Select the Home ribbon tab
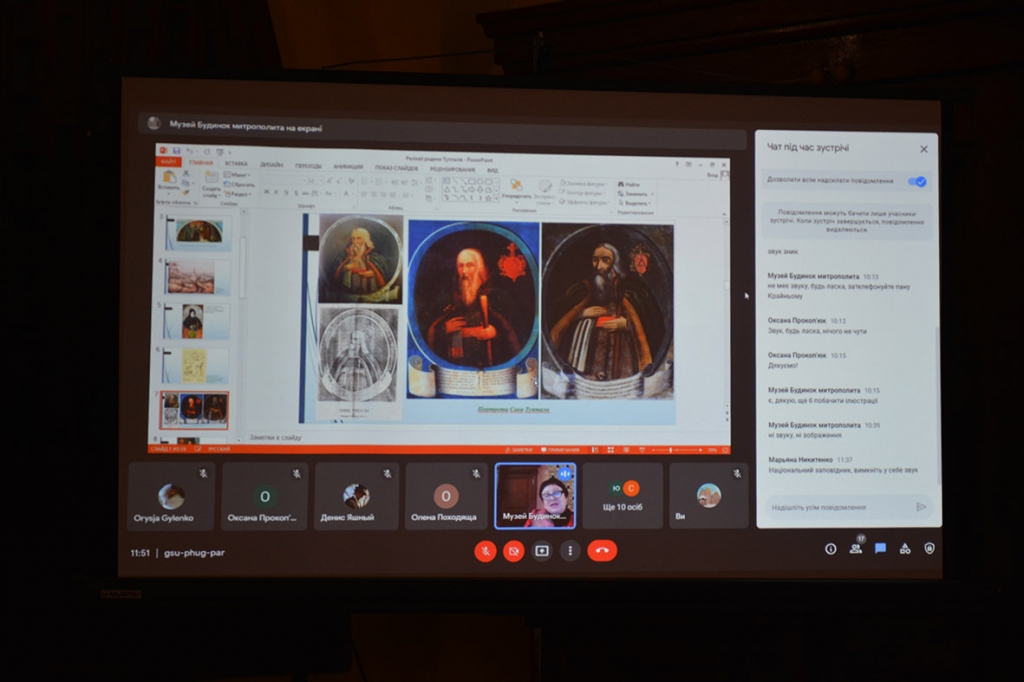The width and height of the screenshot is (1024, 682). point(201,163)
